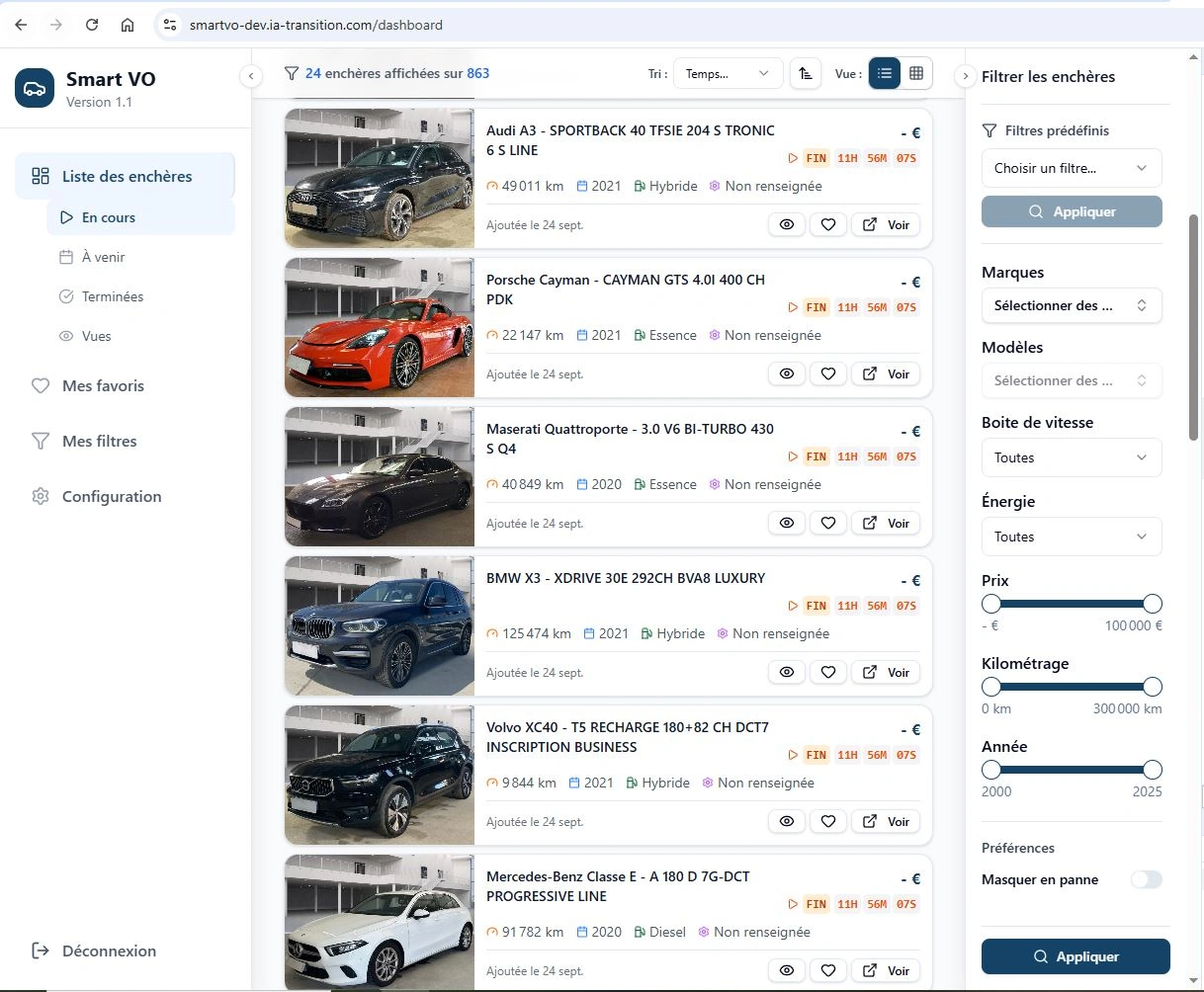Toggle eye icon on Volvo XC40 card
The image size is (1204, 992).
click(787, 821)
